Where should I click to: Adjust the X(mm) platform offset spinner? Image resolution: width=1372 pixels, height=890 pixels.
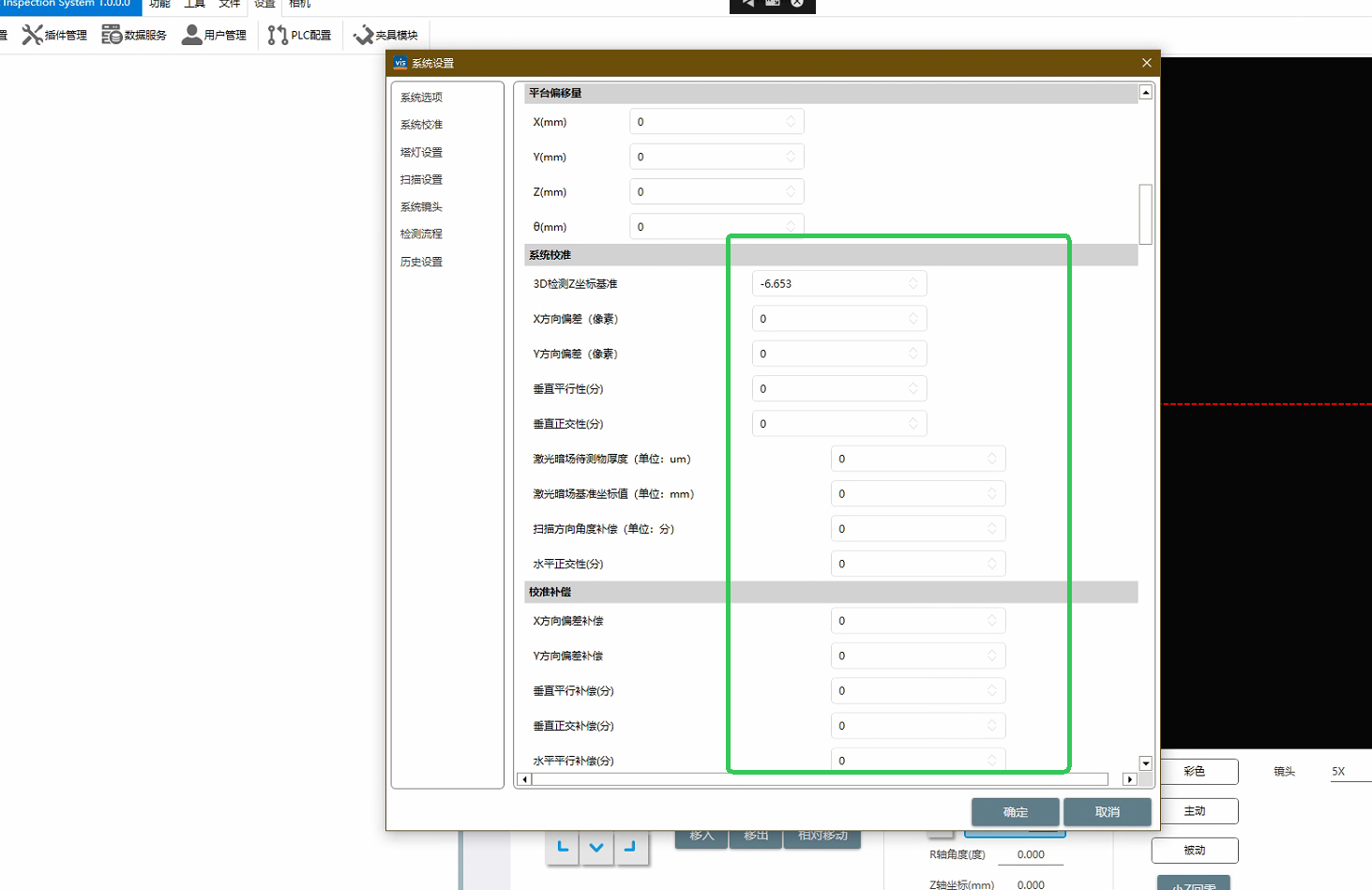pyautogui.click(x=791, y=122)
